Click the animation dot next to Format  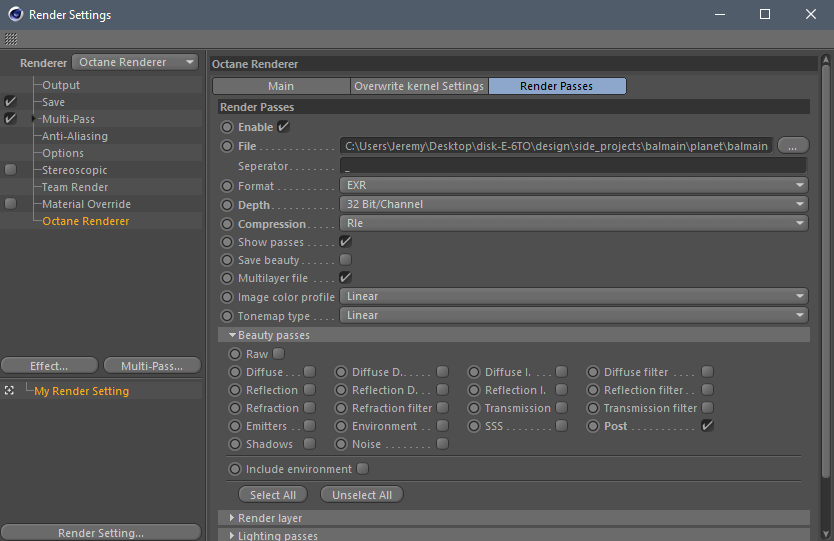click(x=227, y=186)
